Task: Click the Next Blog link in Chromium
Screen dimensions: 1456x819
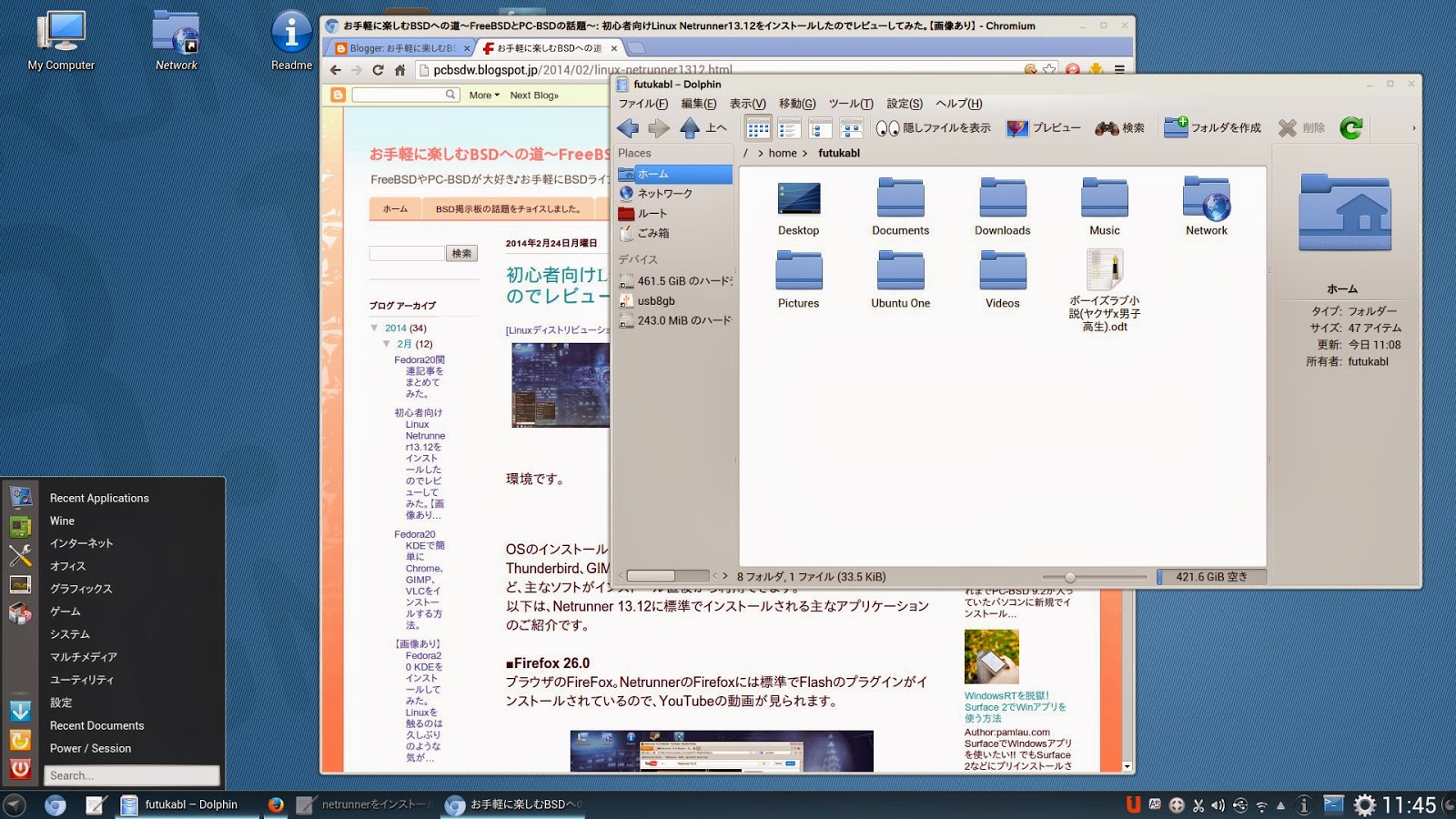Action: (x=534, y=95)
